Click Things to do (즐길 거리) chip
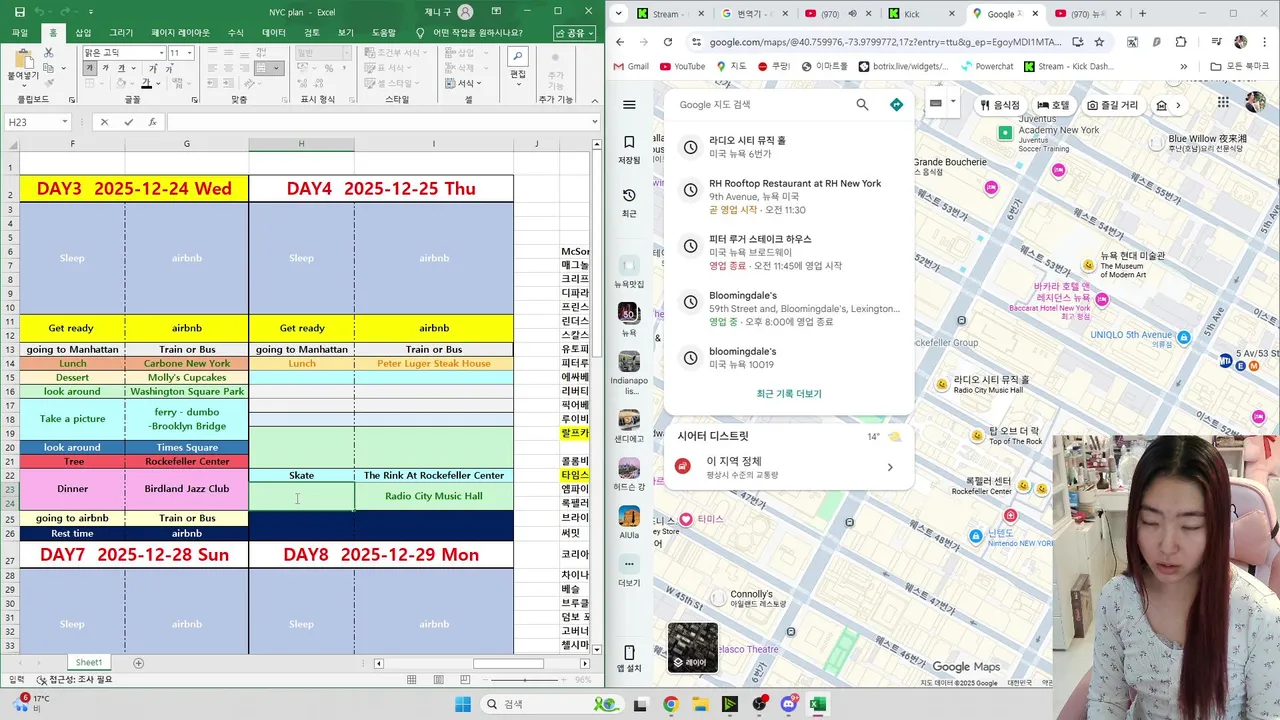 1112,105
